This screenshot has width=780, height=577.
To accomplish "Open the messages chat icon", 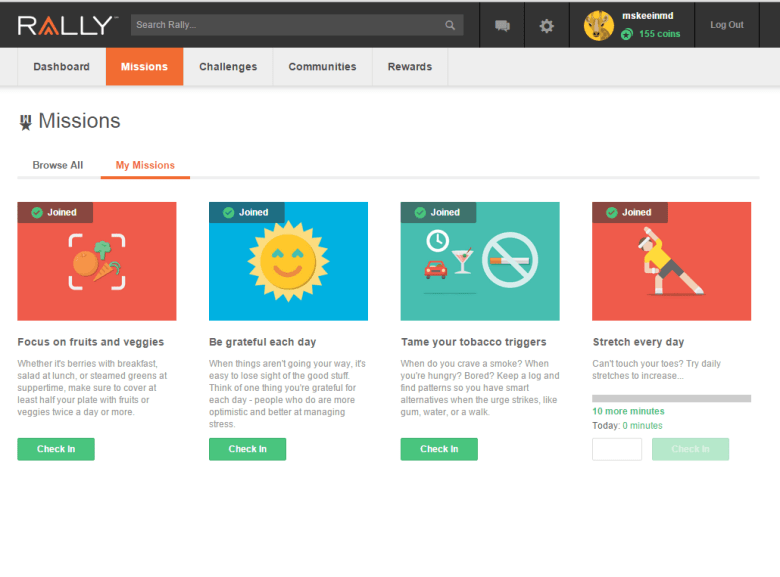I will 502,26.
